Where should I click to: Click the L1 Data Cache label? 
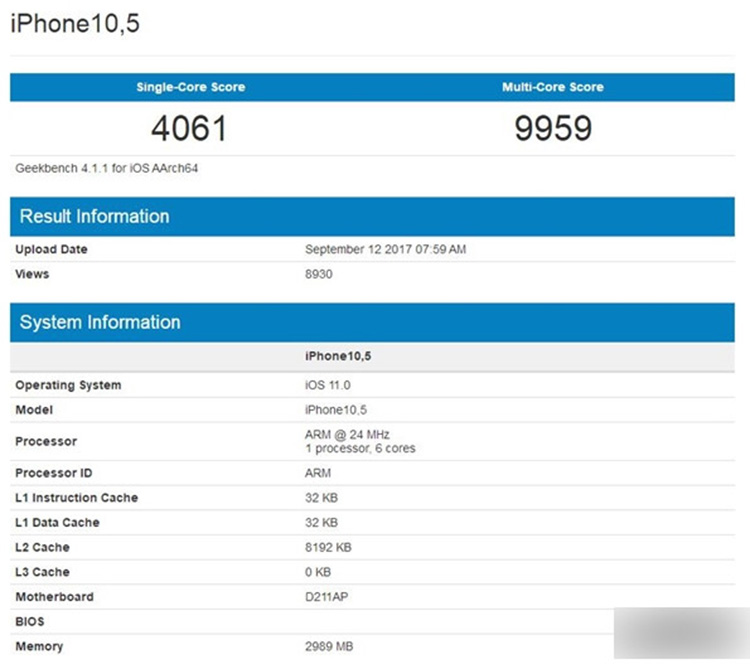[x=57, y=523]
